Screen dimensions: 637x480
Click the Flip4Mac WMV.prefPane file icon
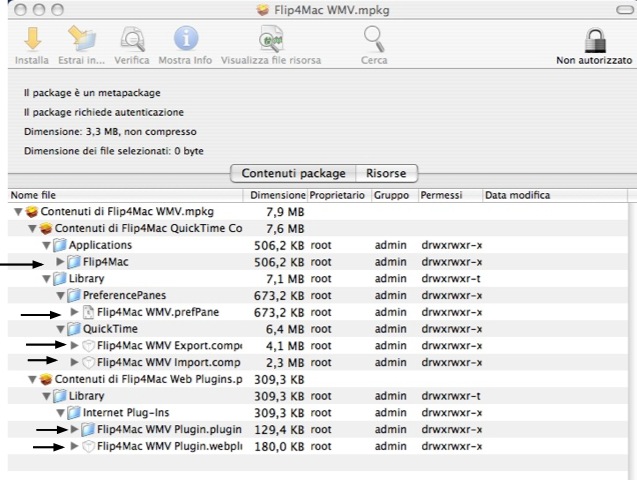tap(88, 312)
